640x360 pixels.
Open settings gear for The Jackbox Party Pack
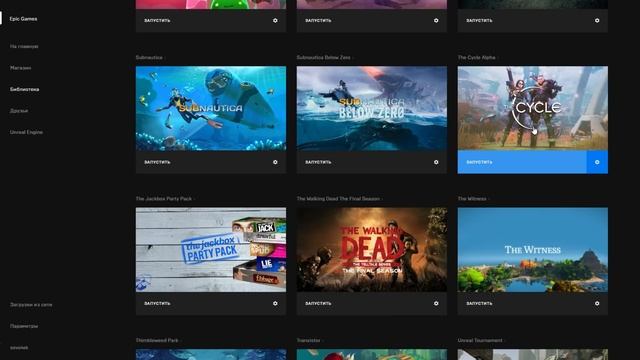click(x=275, y=303)
